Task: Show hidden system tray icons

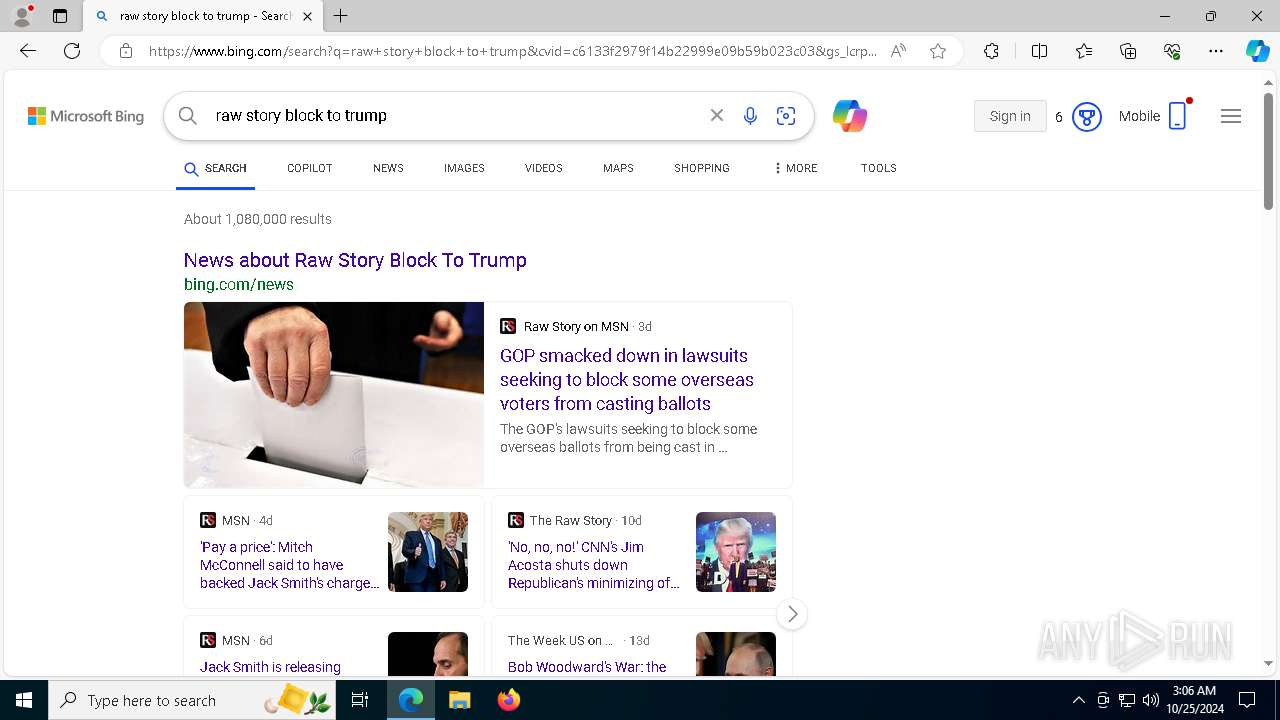Action: click(x=1078, y=700)
